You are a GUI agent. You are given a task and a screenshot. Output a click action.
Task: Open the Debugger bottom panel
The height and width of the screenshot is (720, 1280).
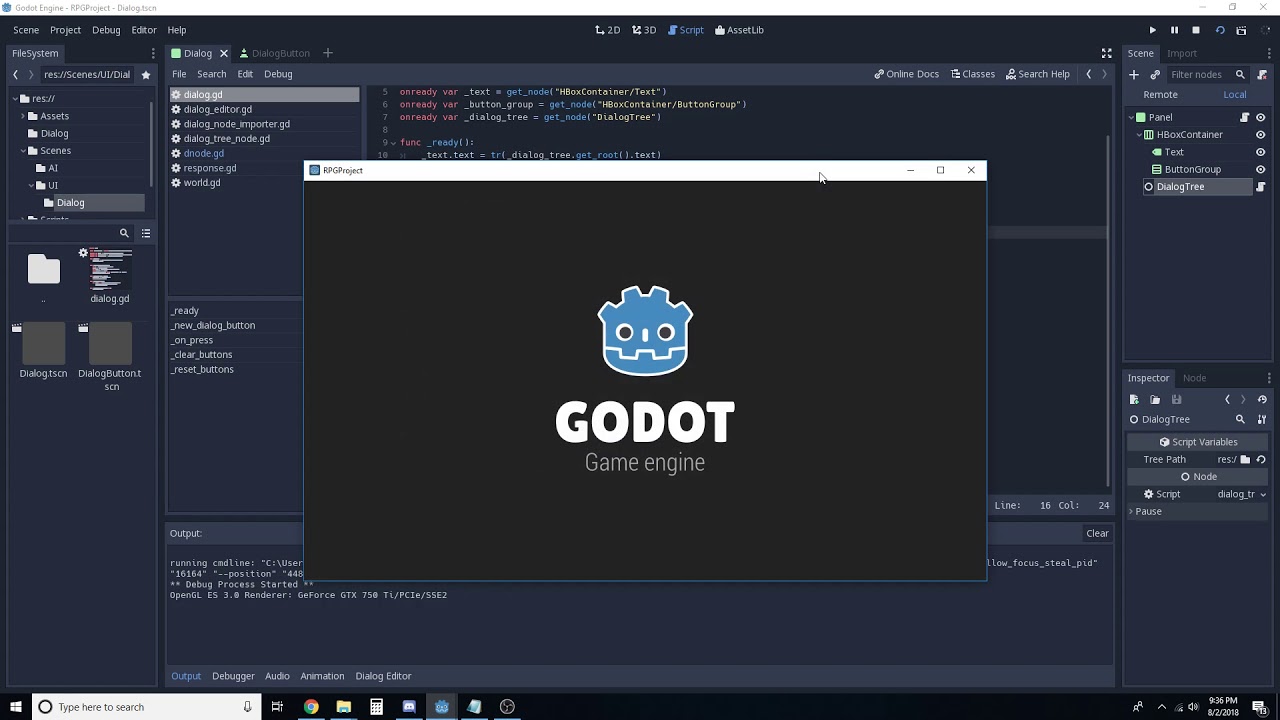tap(233, 676)
